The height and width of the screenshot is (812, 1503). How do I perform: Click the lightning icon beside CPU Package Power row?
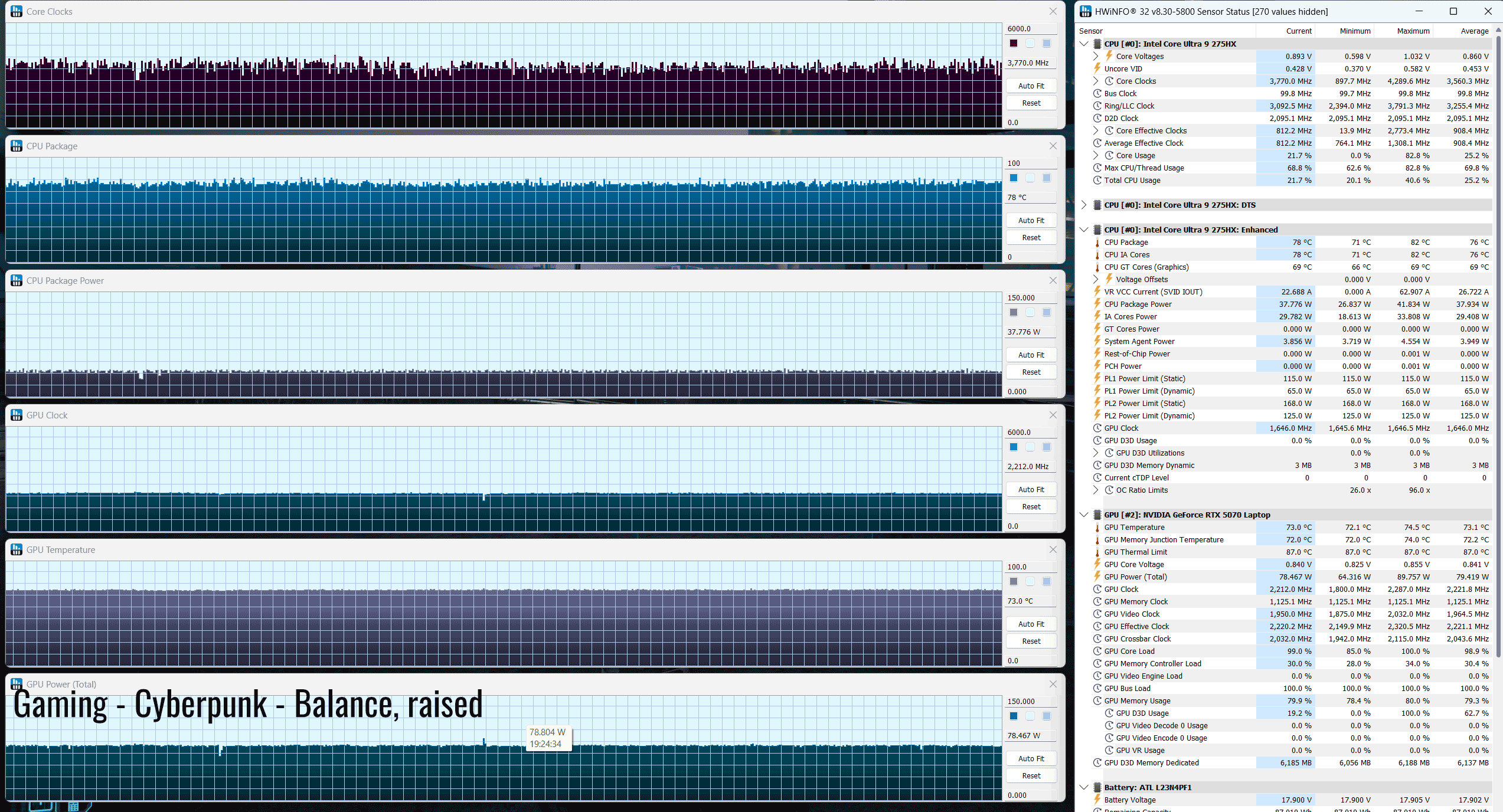(1097, 304)
